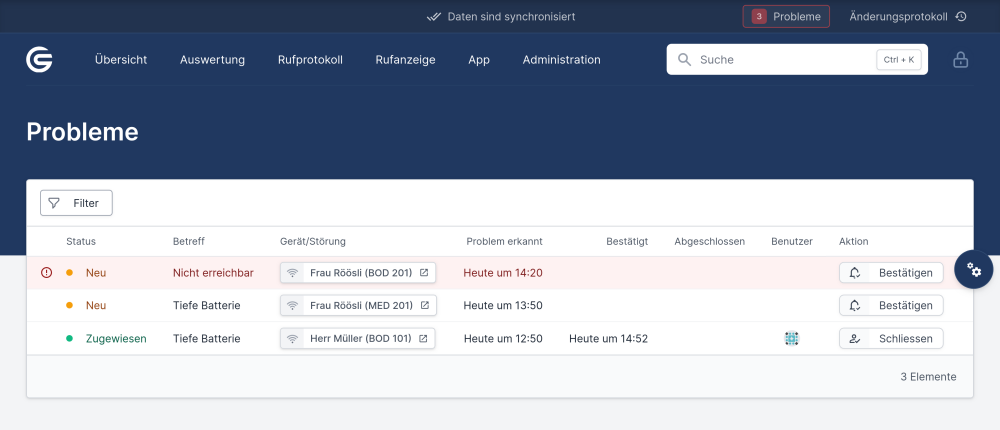The width and height of the screenshot is (1000, 430).
Task: Open the Administration menu
Action: [x=561, y=60]
